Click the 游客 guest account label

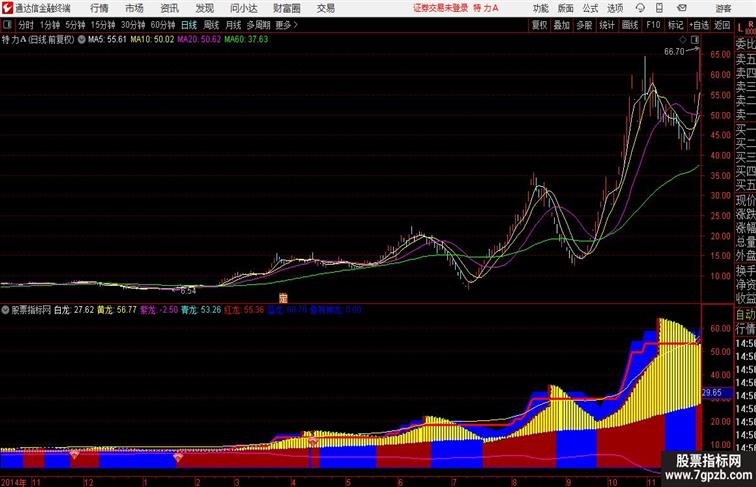coord(723,9)
